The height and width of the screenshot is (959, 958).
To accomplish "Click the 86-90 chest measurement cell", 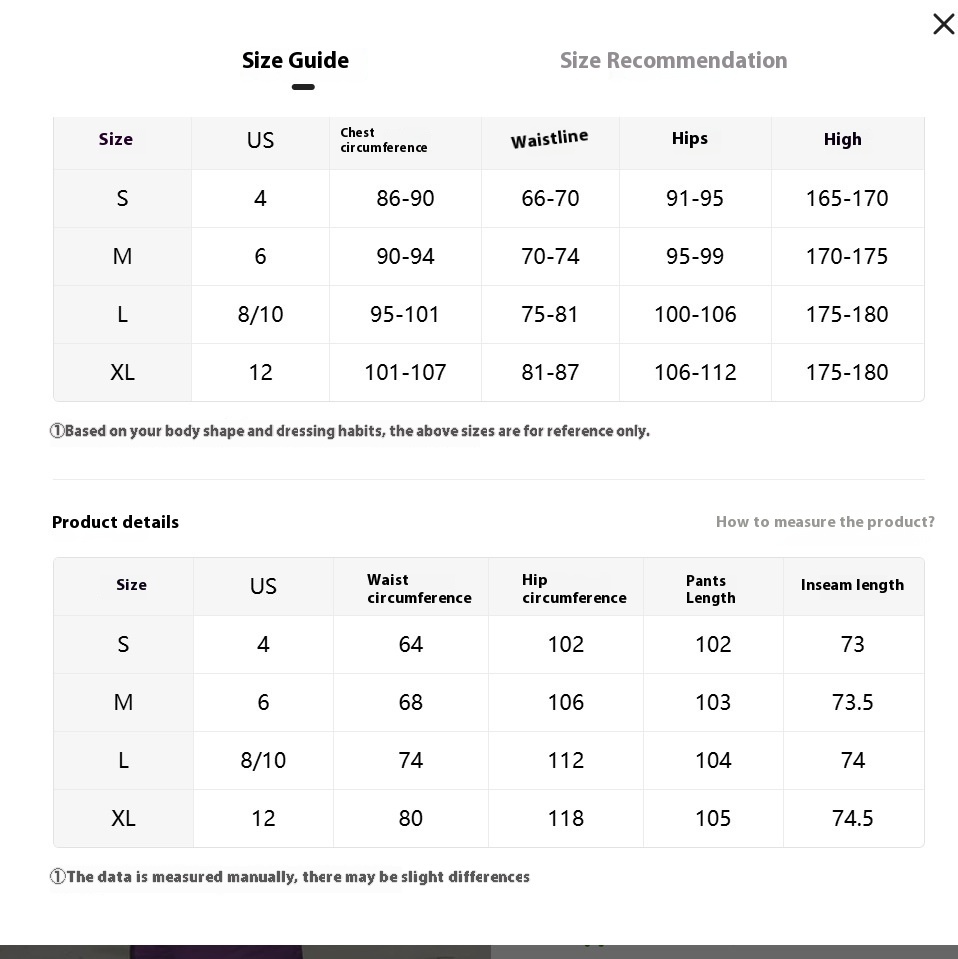I will pos(405,198).
